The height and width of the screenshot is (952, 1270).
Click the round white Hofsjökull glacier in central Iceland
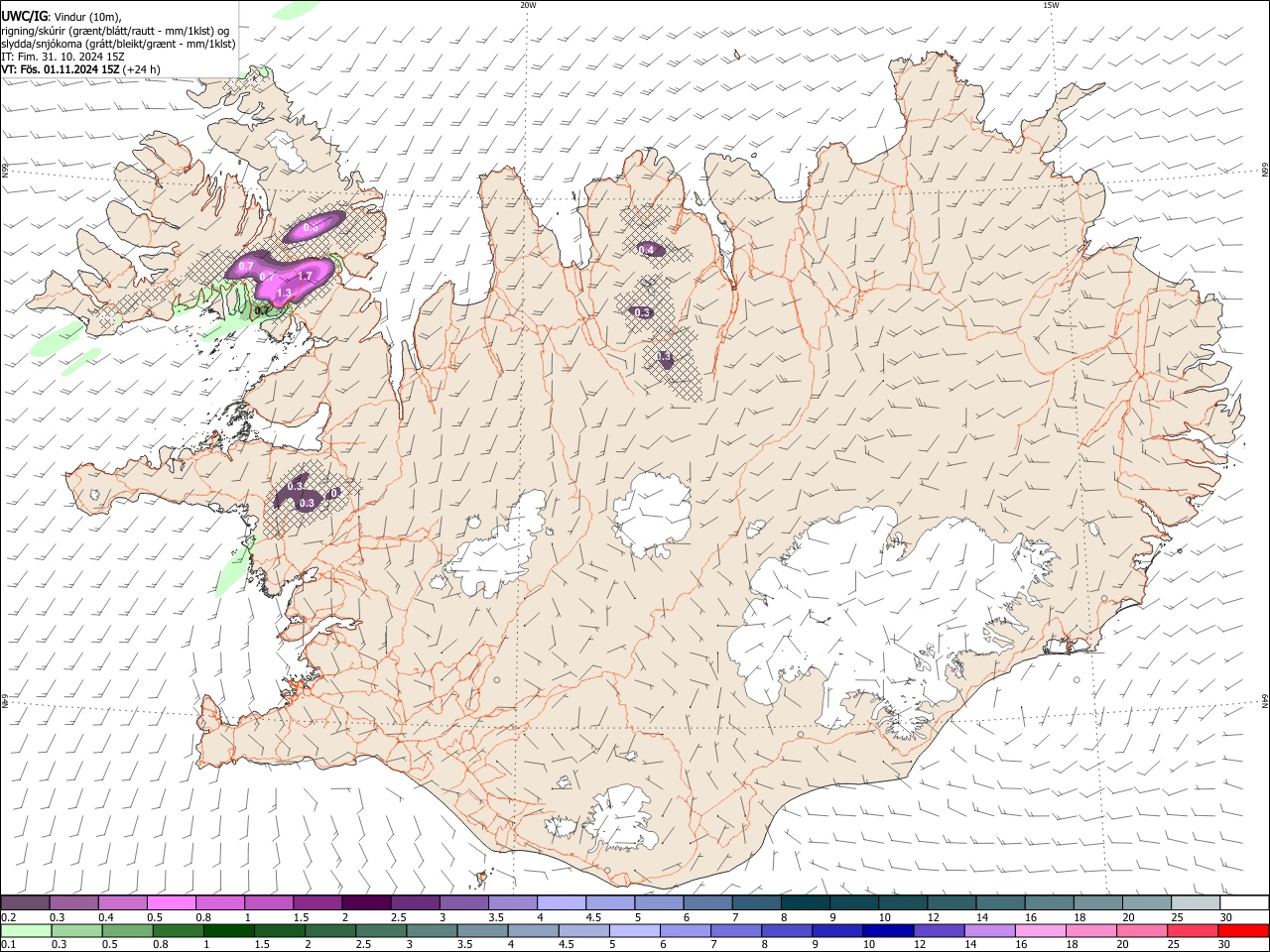coord(652,515)
